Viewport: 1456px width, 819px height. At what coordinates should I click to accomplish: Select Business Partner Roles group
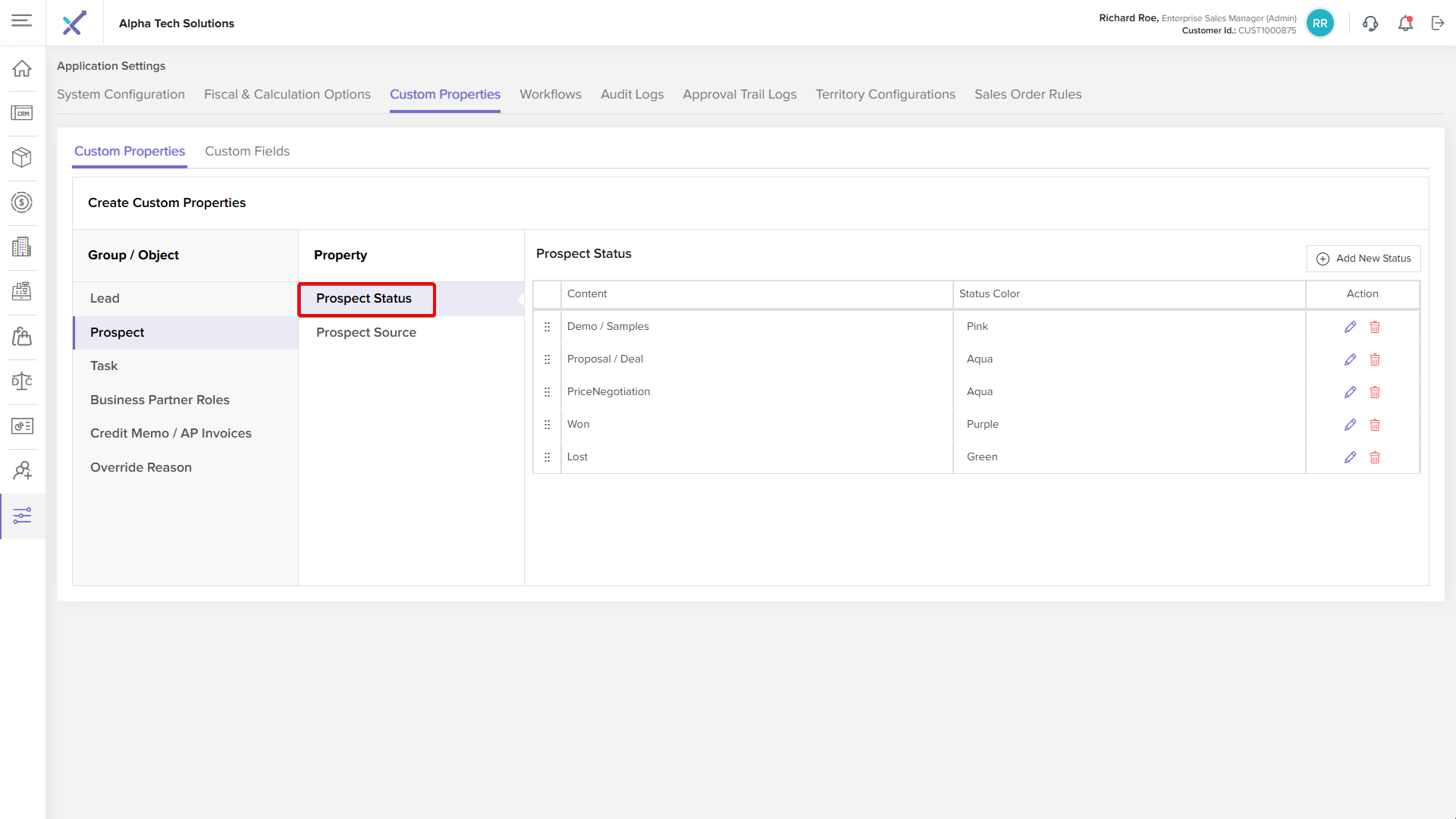click(x=160, y=400)
